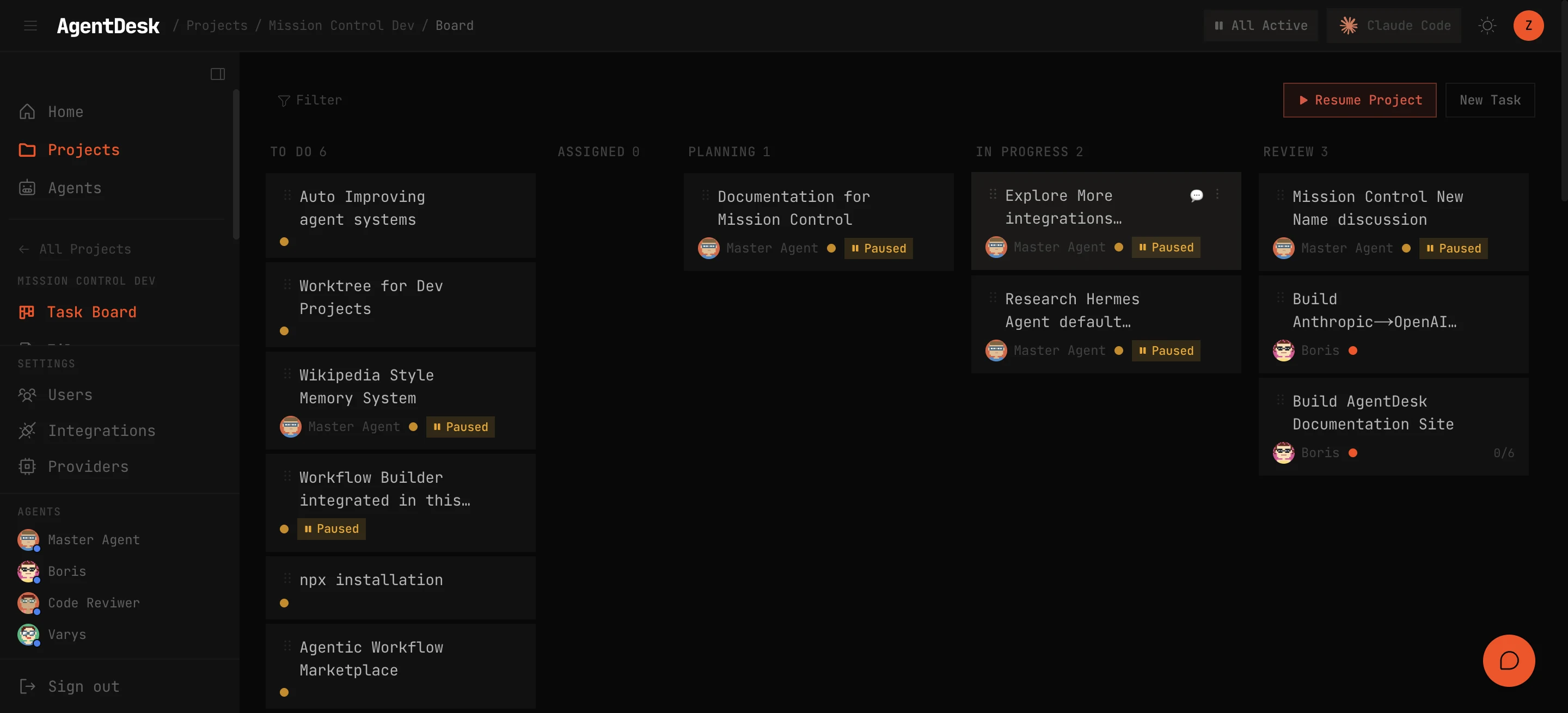Open the Filter control
Viewport: 1568px width, 713px height.
pos(310,100)
